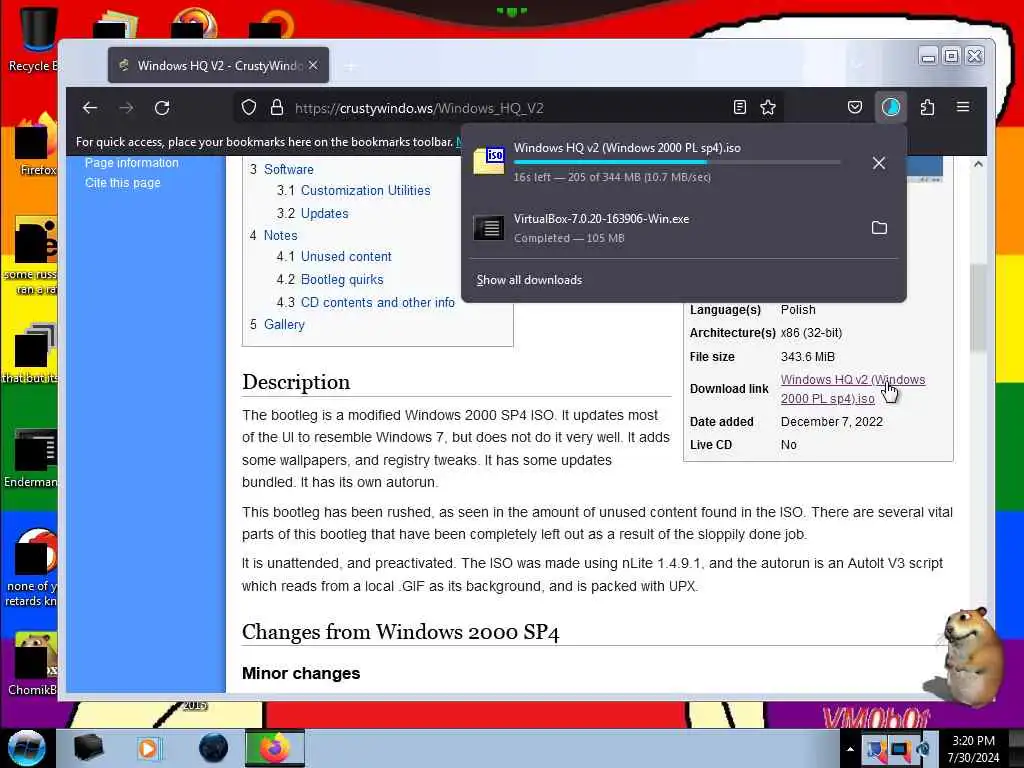Open the black box taskbar app
Screen dimensions: 1024x768
(x=88, y=748)
